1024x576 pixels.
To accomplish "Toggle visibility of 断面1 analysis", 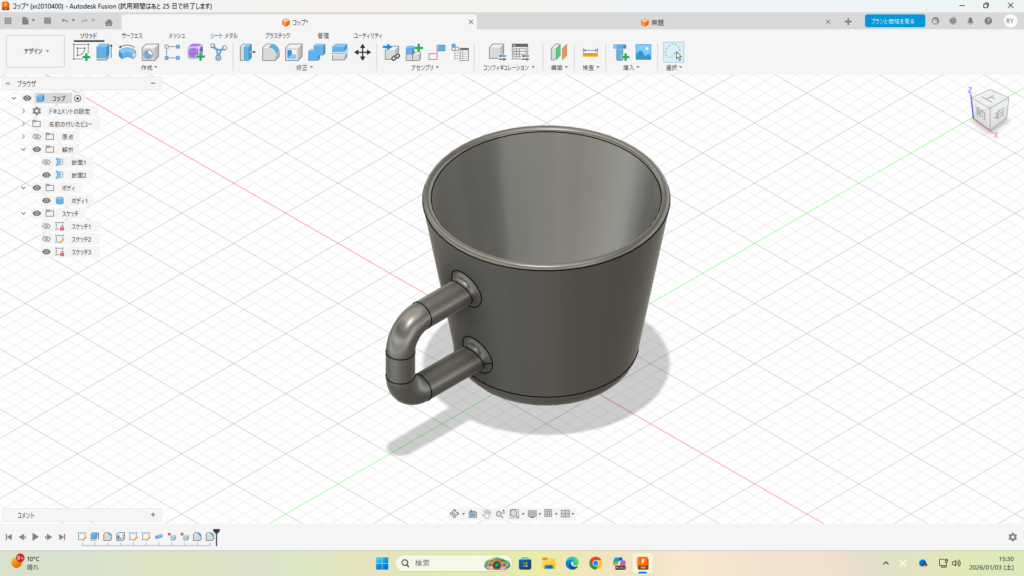I will [46, 162].
